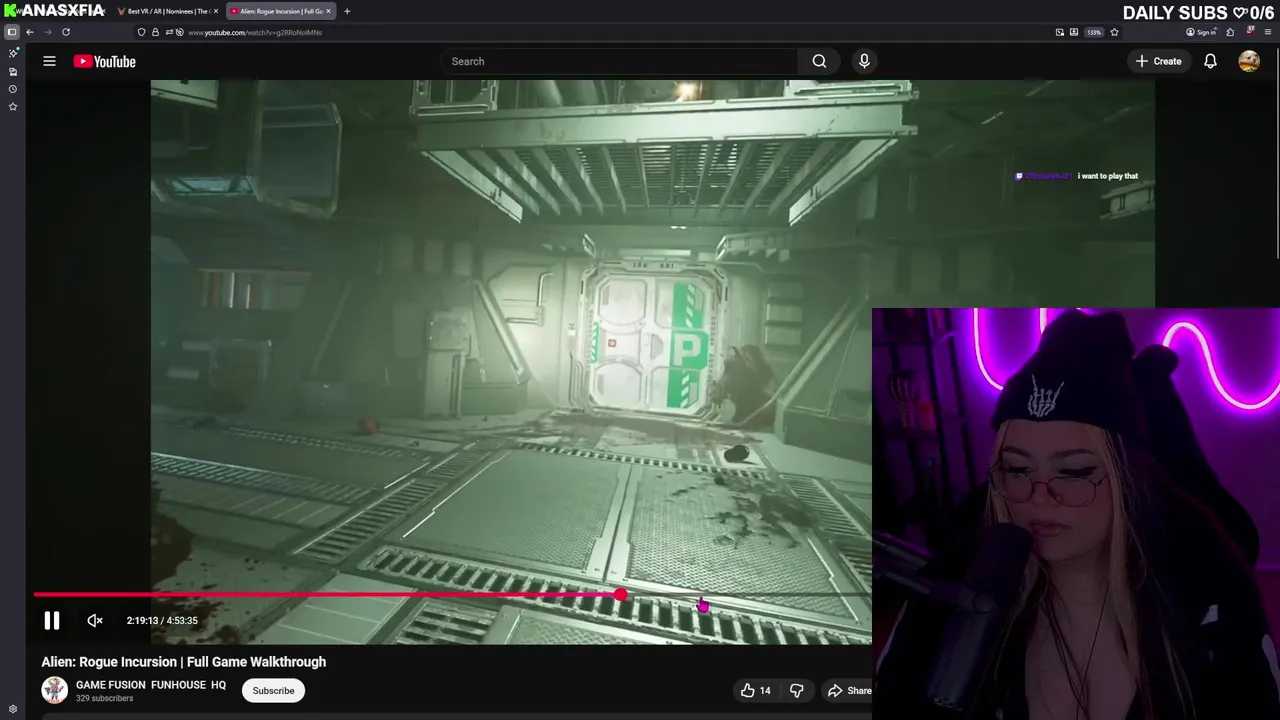Bookmark this page with the star icon
1280x720 pixels.
1114,32
